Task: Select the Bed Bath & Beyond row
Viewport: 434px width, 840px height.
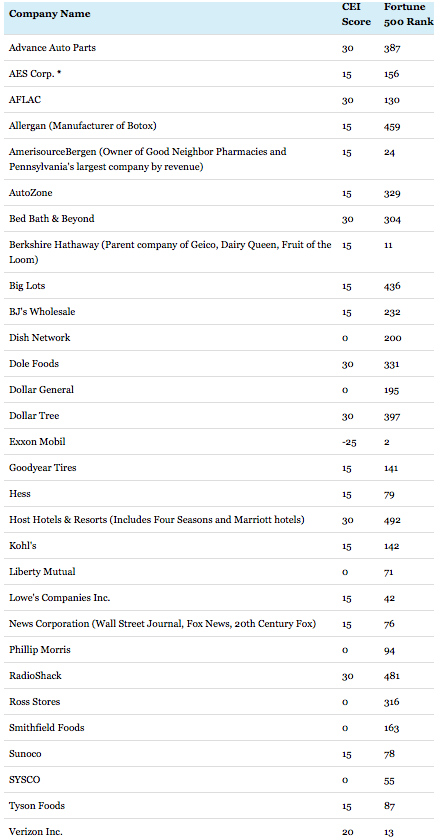Action: [x=217, y=219]
